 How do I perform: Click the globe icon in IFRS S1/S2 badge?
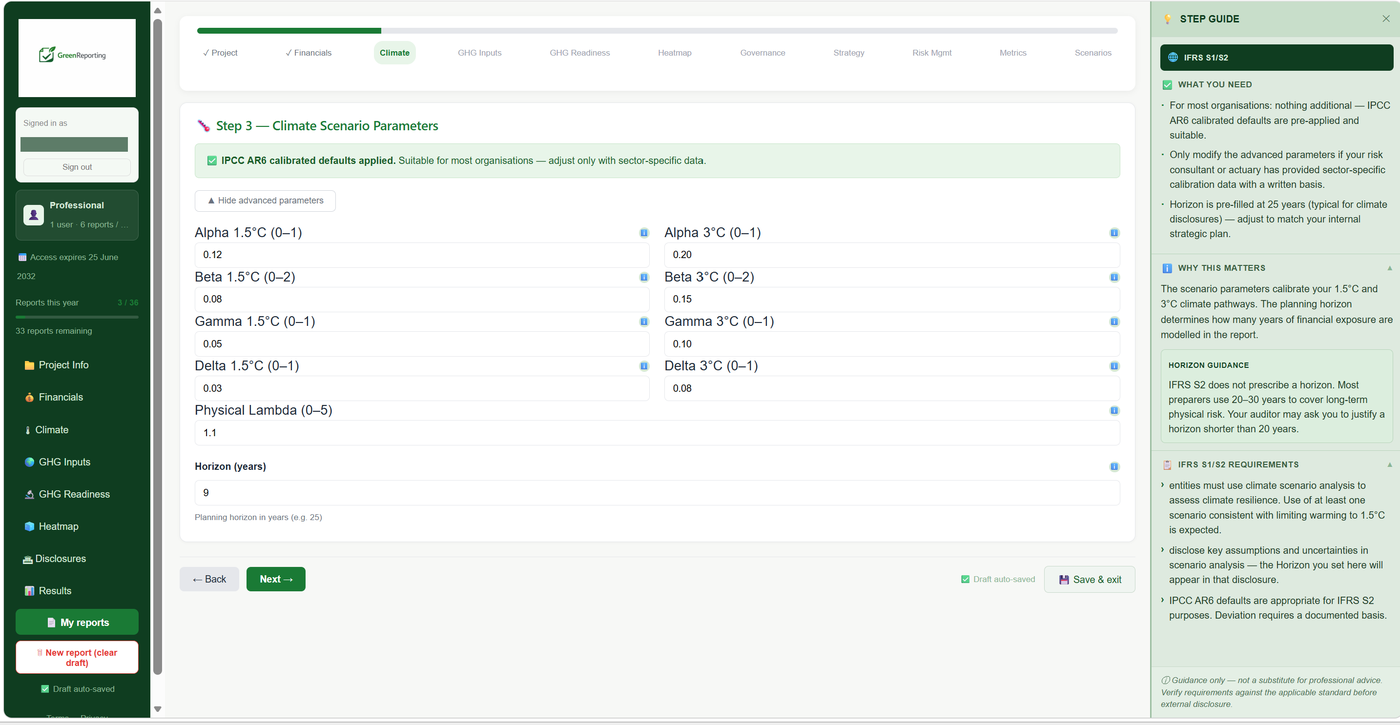click(x=1173, y=58)
